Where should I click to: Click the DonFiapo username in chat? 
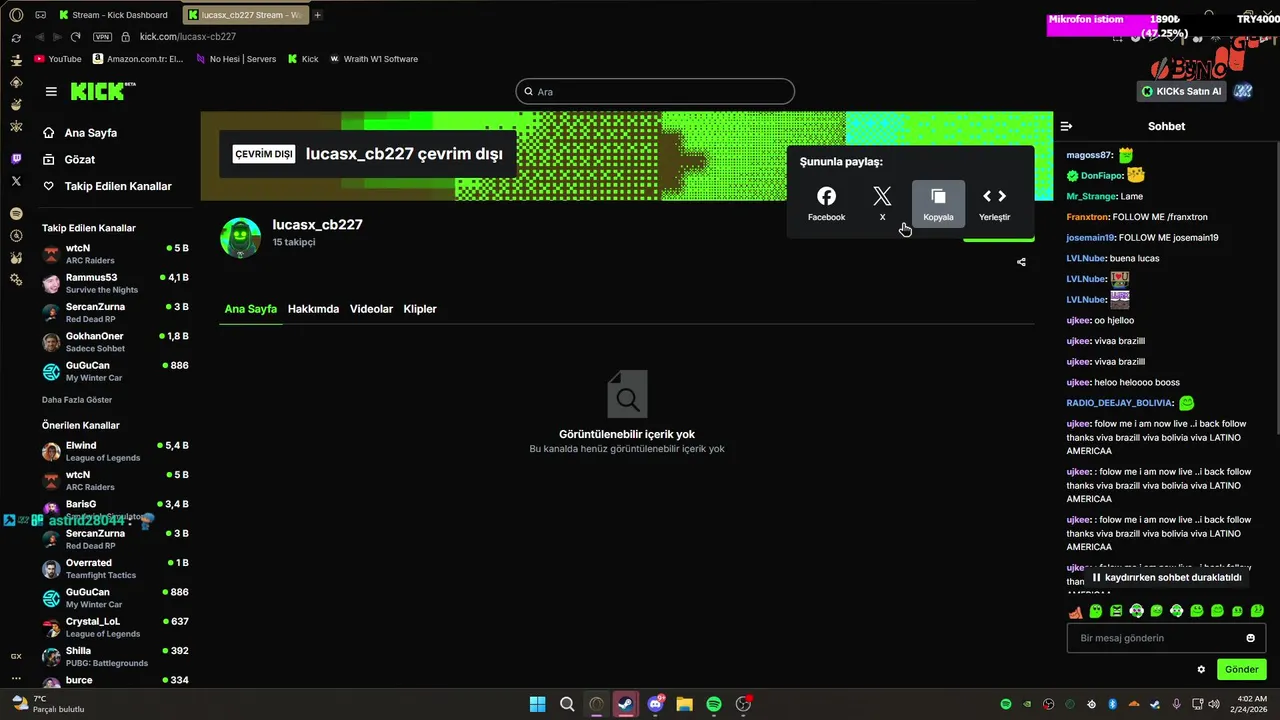point(1101,176)
